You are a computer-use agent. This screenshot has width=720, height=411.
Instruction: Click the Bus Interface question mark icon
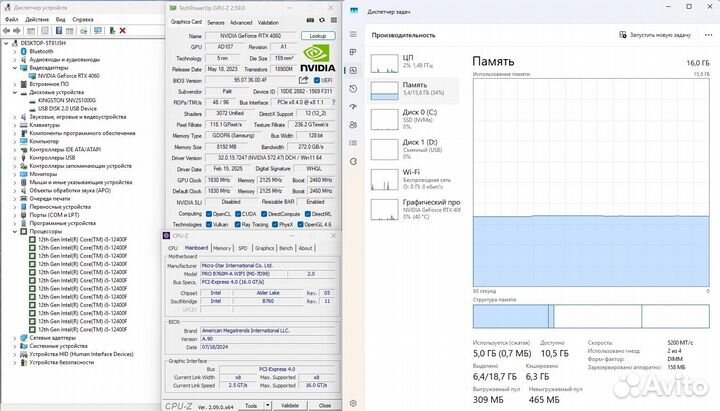tap(333, 102)
